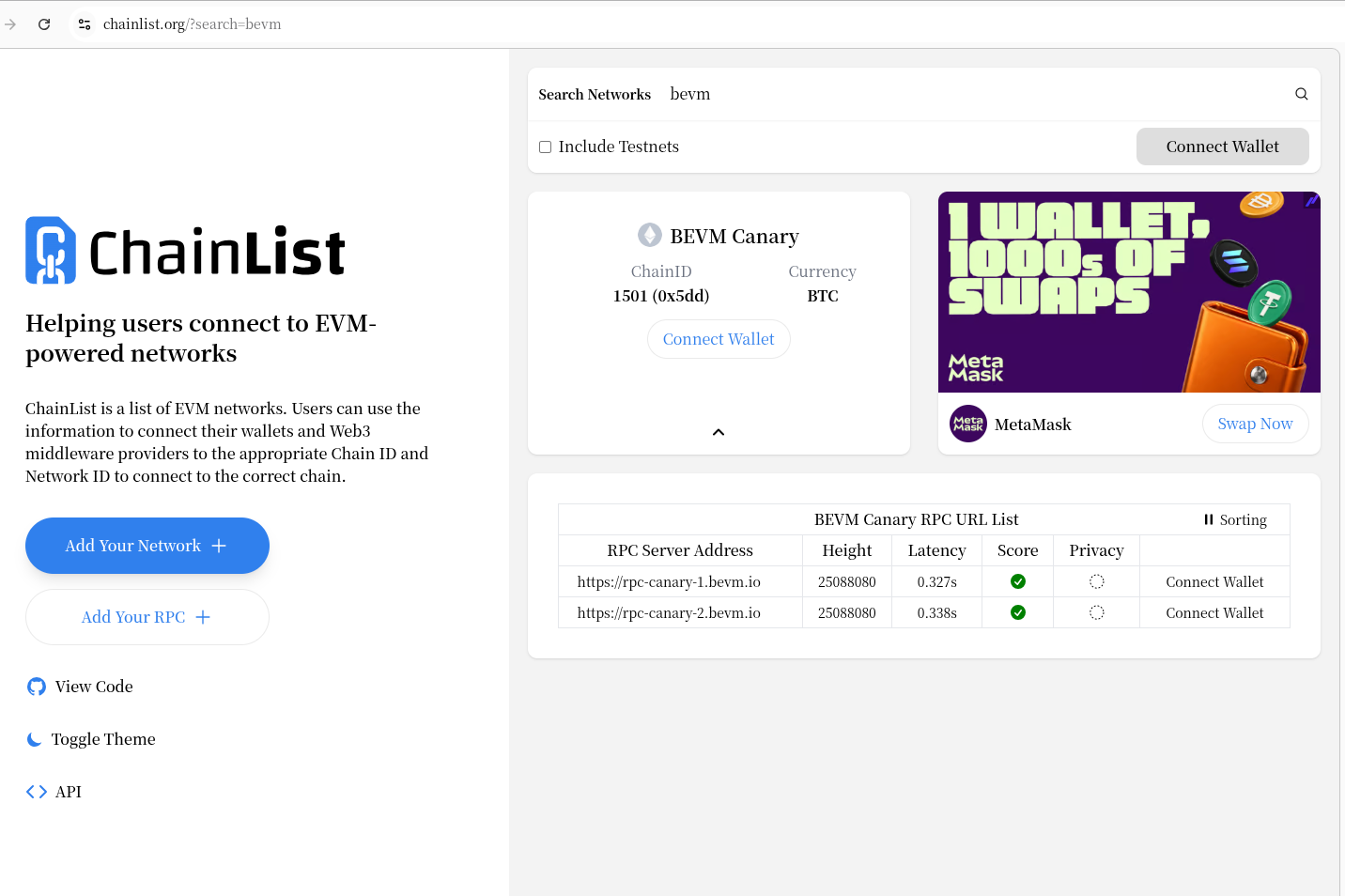Connect Wallet for rpc-canary-2 row
This screenshot has width=1345, height=896.
(x=1214, y=612)
